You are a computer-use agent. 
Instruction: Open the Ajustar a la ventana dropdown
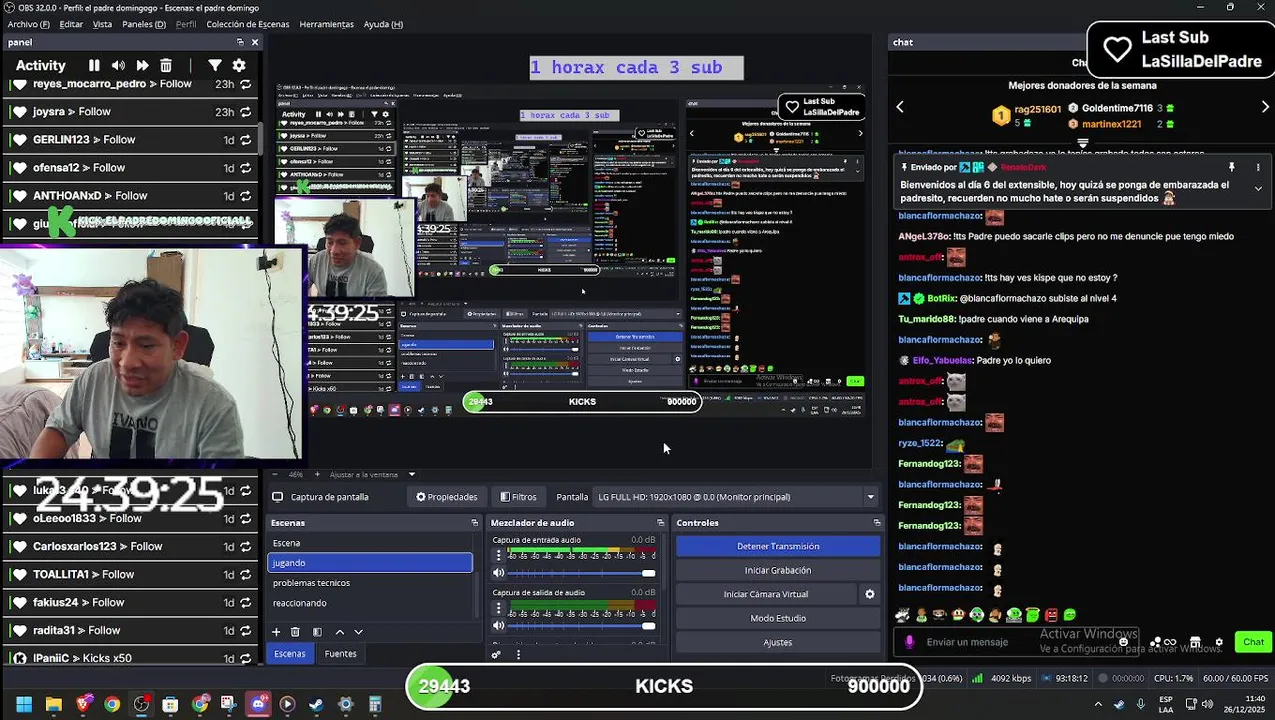372,474
